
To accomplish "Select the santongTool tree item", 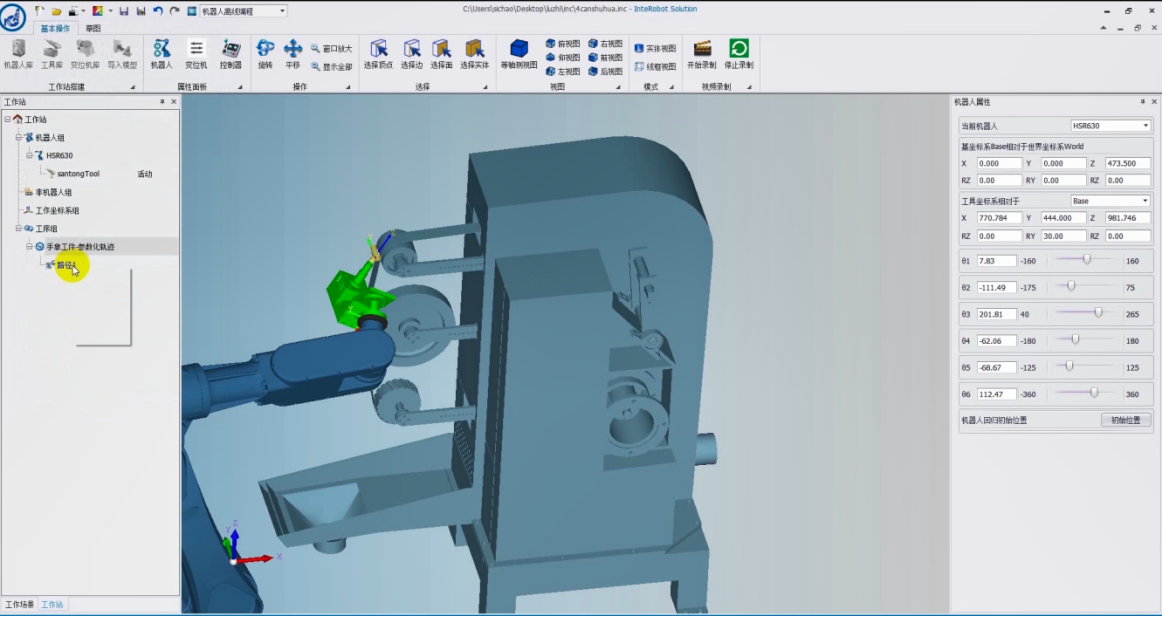I will pos(78,173).
